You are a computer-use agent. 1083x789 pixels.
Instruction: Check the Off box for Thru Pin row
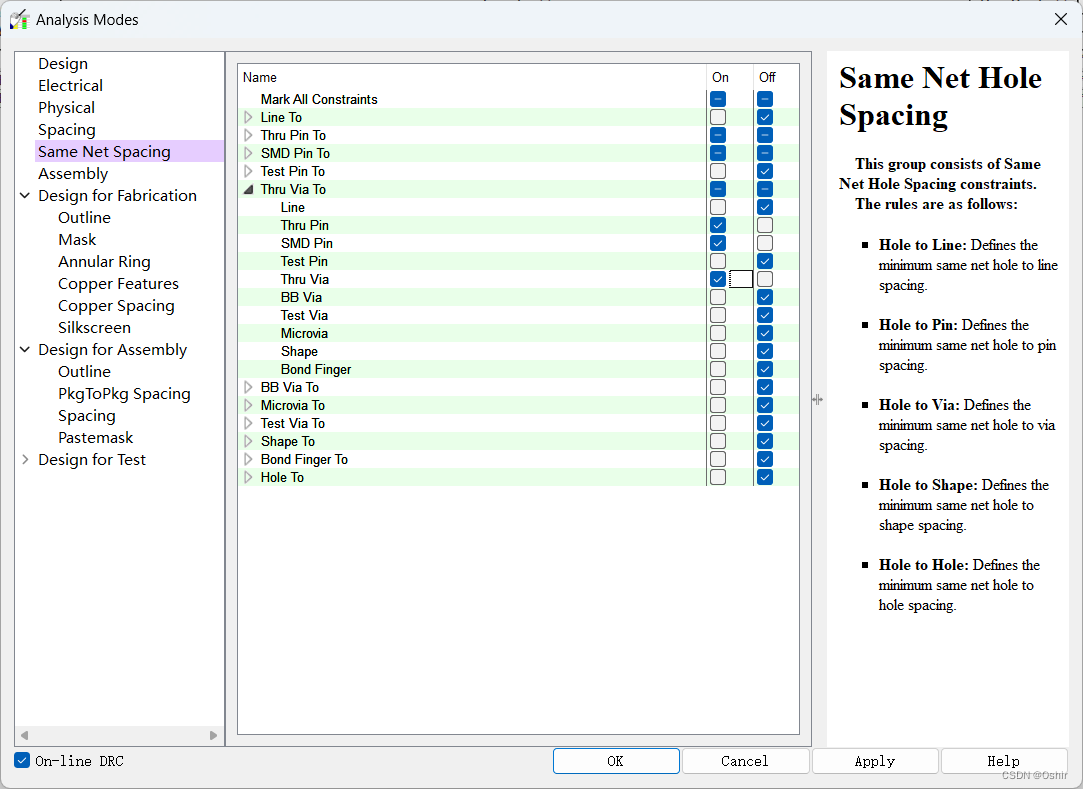(x=765, y=225)
